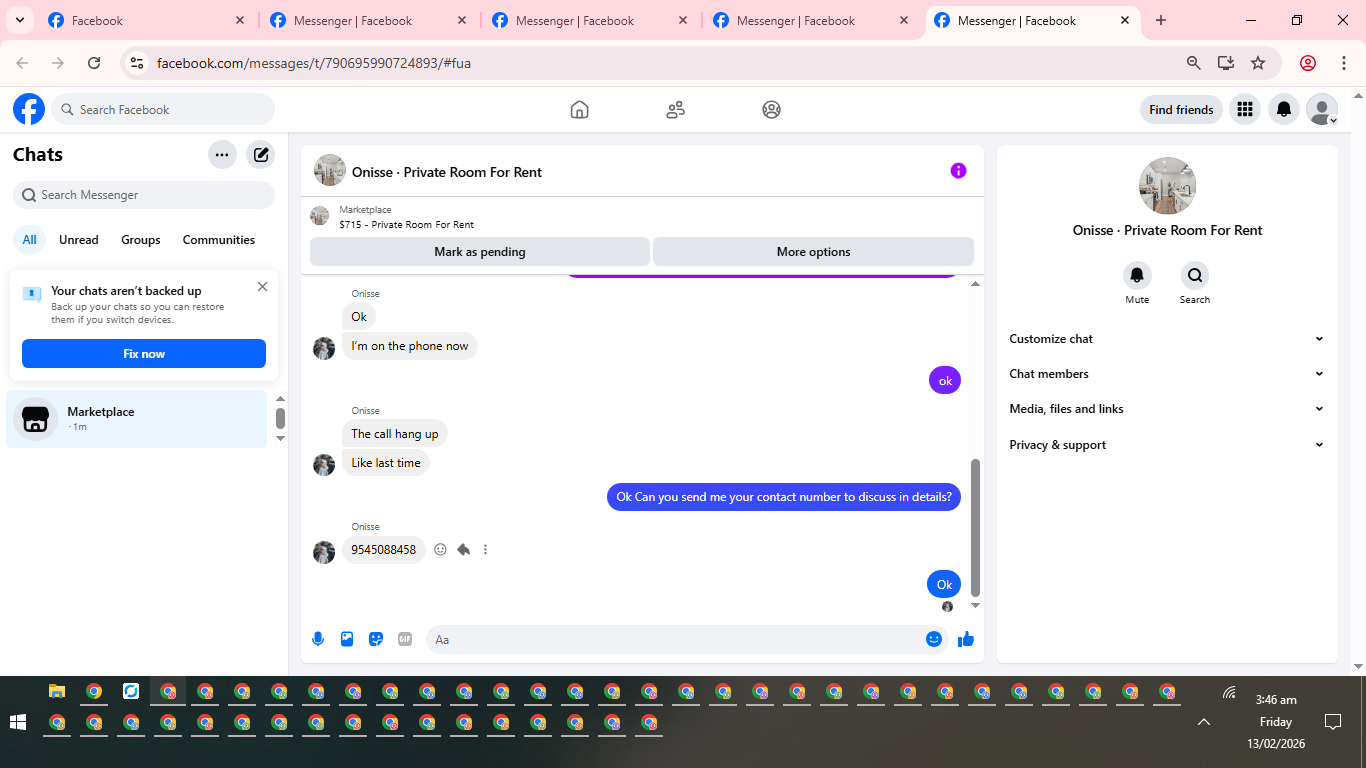Open the listing thumbnail in right panel

(x=1167, y=186)
